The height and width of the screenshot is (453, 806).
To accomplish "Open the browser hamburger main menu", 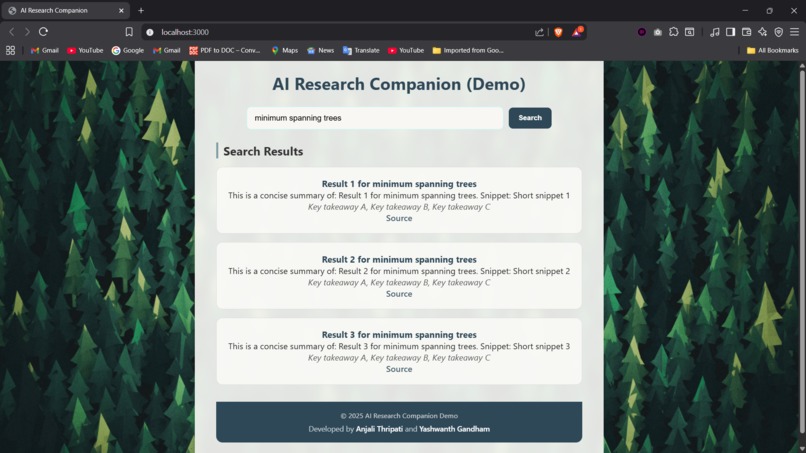I will (x=795, y=32).
